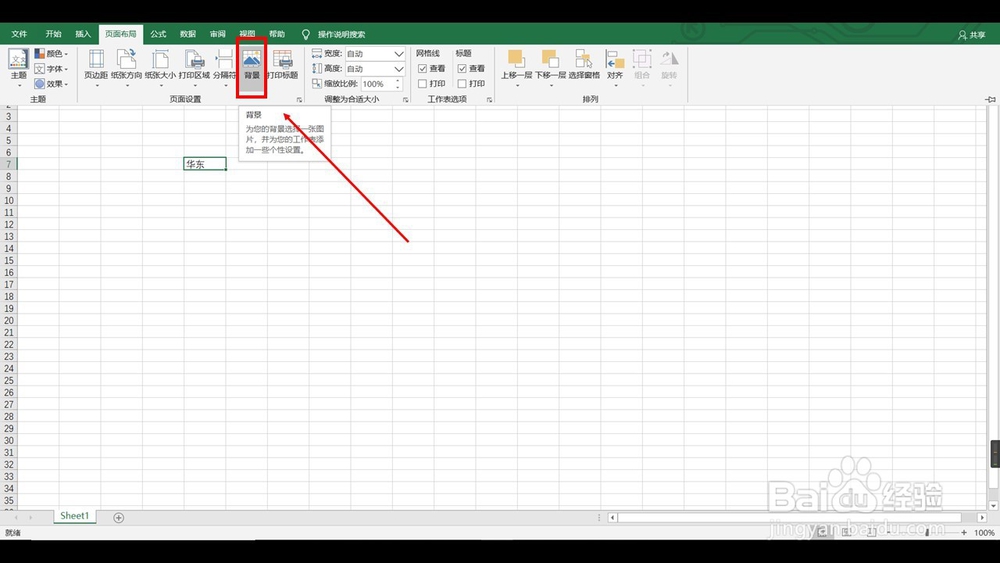Click the 效果 theme effects icon
The height and width of the screenshot is (563, 1000).
[x=40, y=84]
